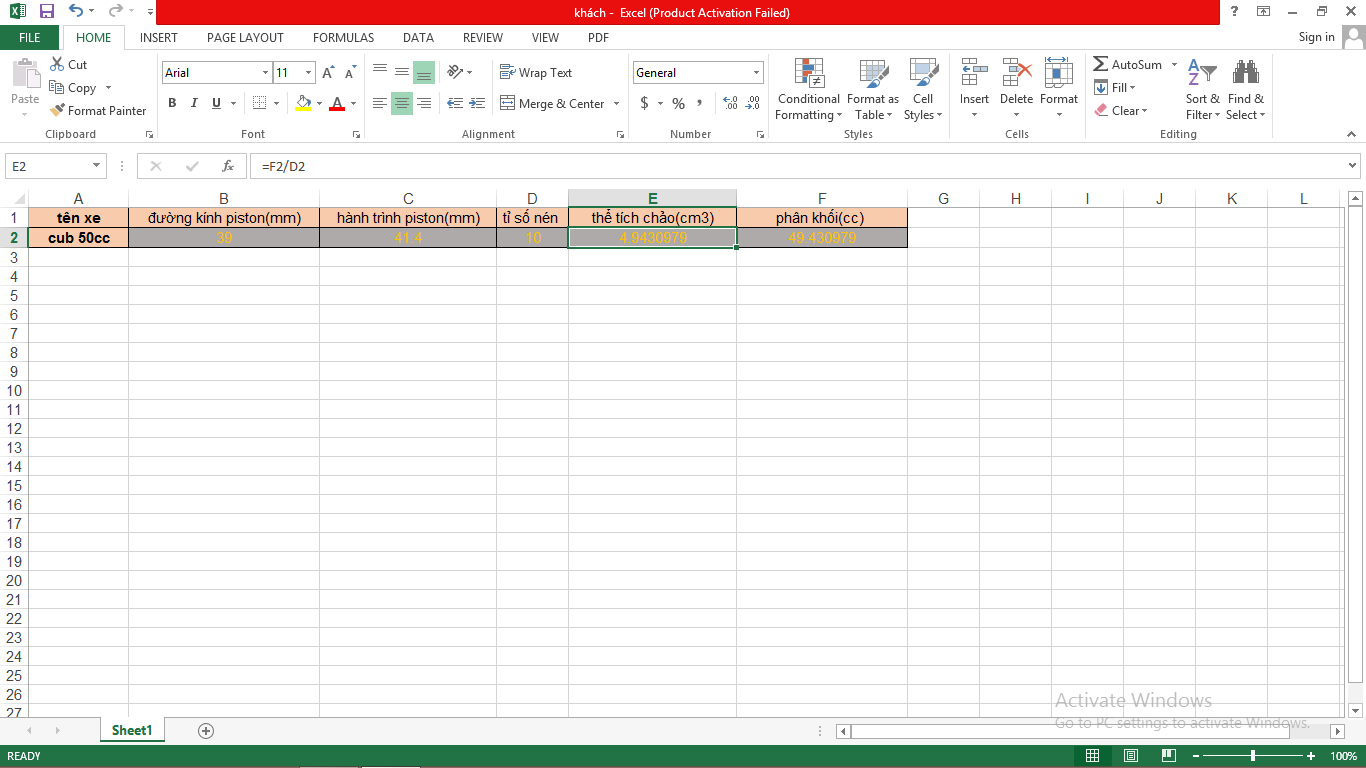
Task: Click the Percent Style icon
Action: (x=678, y=103)
